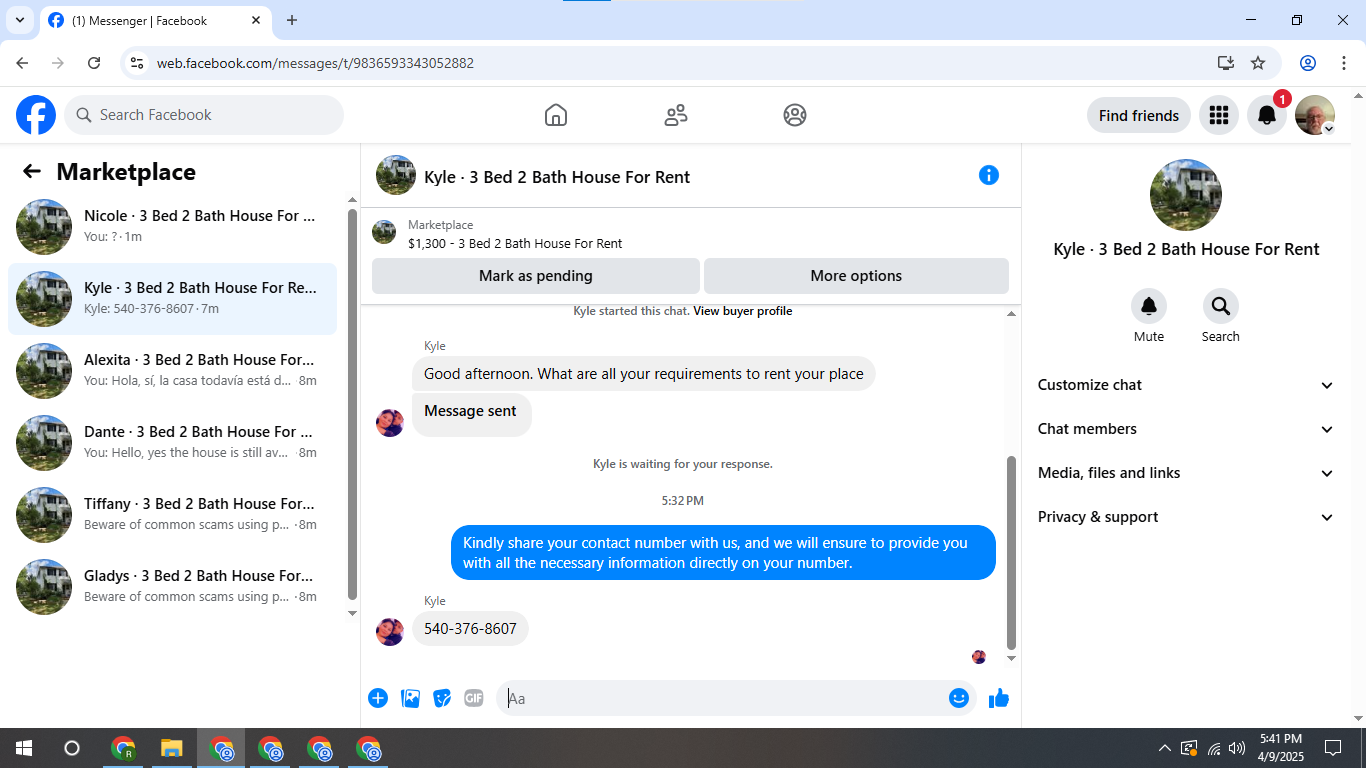Focus the Search Facebook field
Viewport: 1366px width, 768px height.
204,115
